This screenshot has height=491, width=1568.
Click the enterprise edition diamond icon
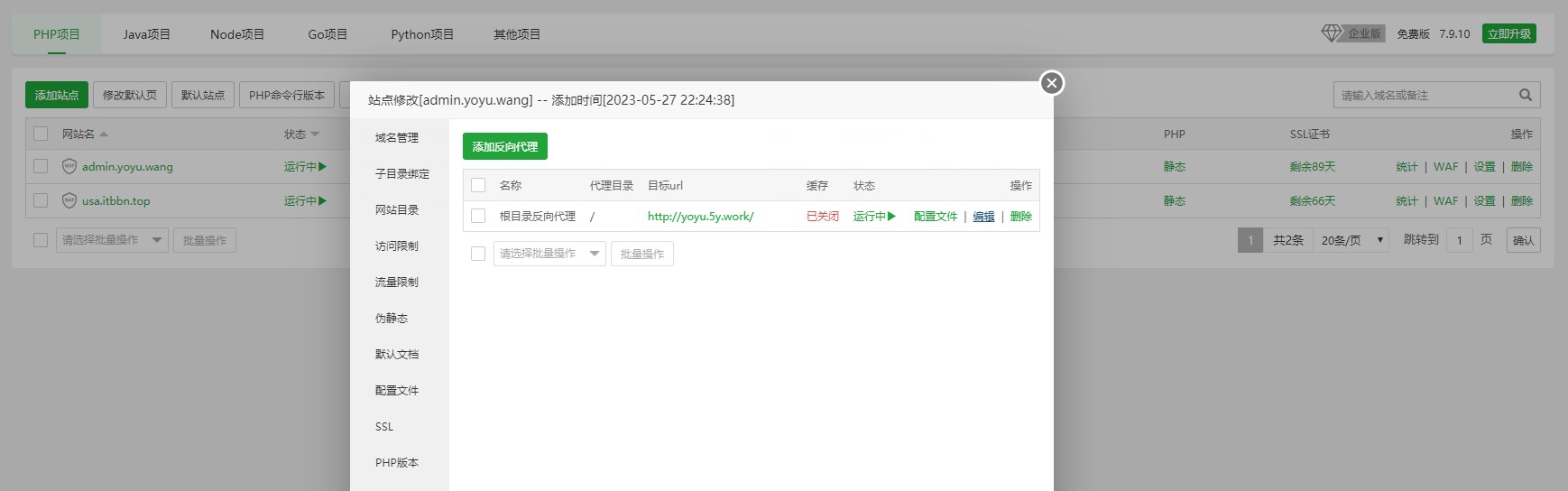click(x=1332, y=33)
